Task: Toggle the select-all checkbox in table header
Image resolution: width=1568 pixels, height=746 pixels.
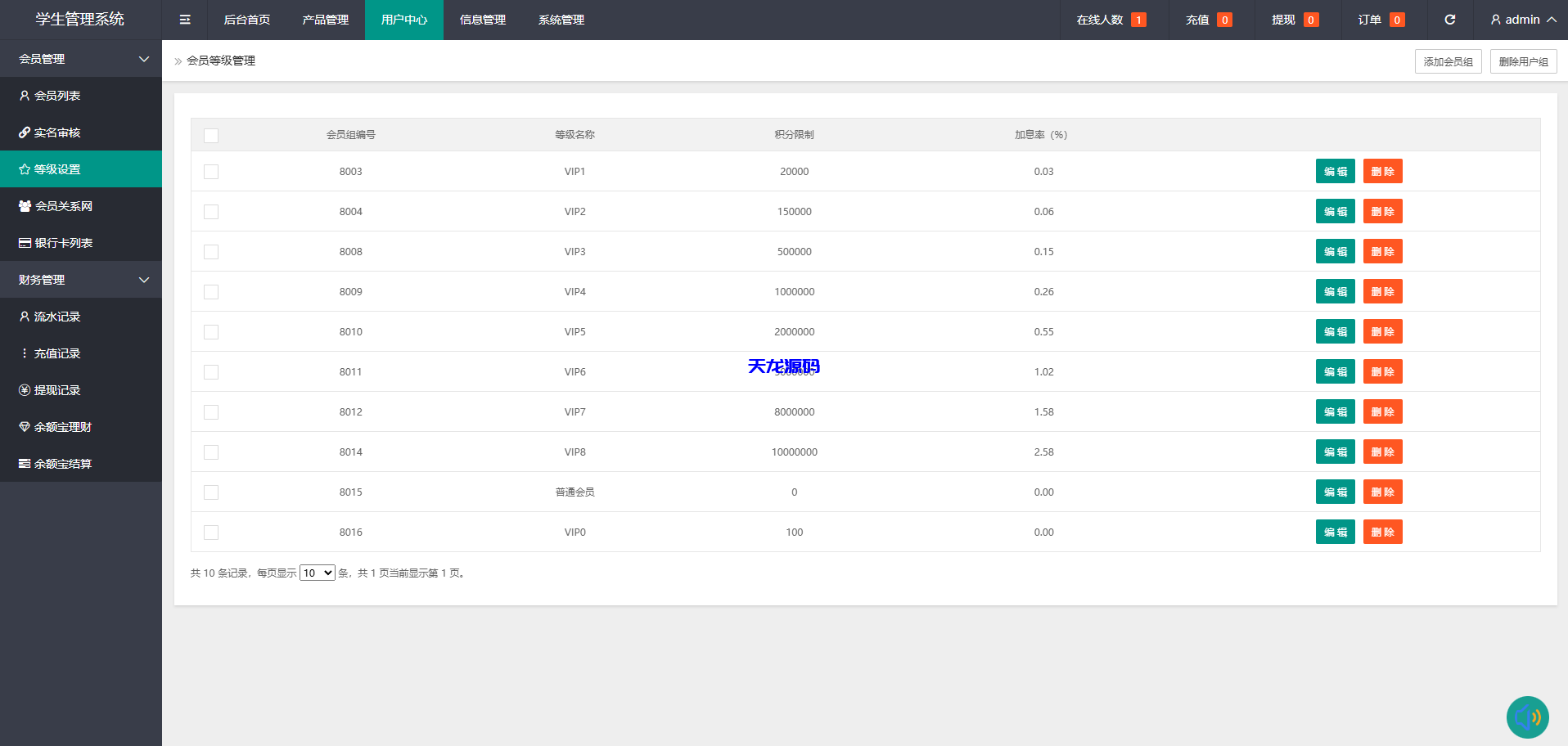Action: click(x=211, y=136)
